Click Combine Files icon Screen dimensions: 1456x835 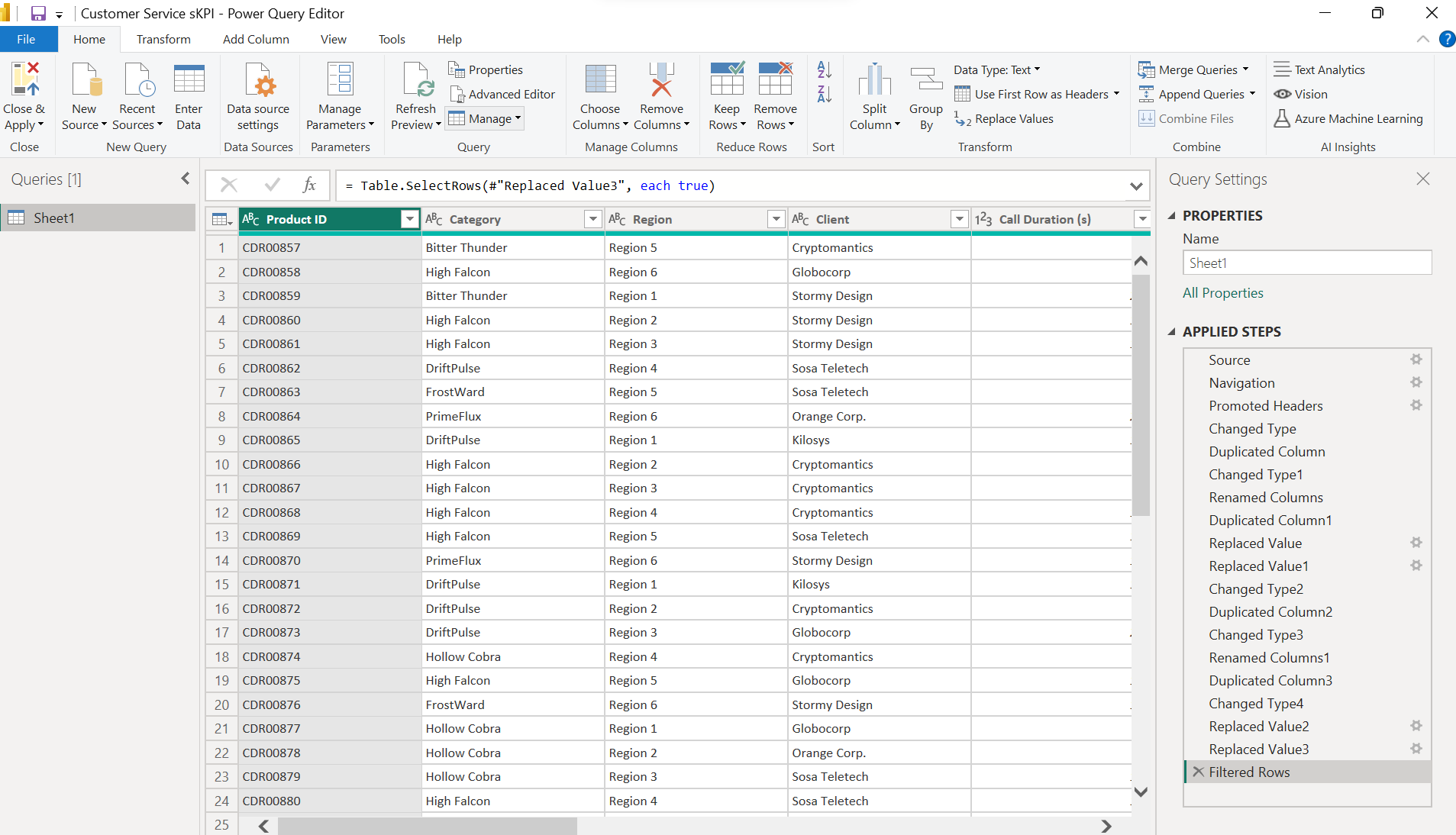[x=1146, y=118]
